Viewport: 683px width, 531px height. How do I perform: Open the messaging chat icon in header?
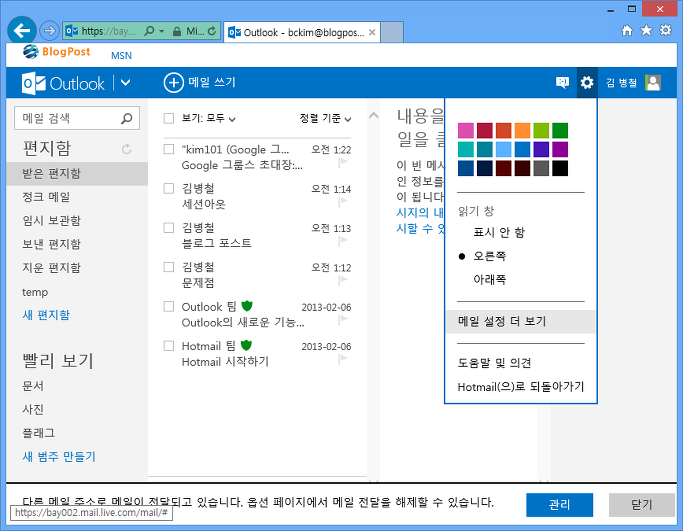562,82
